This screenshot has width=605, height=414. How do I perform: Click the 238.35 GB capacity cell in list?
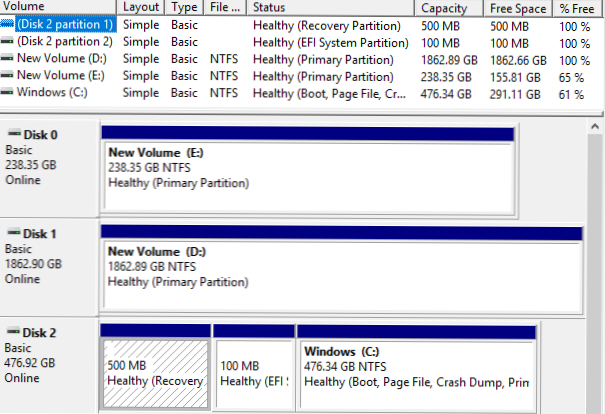tap(446, 77)
